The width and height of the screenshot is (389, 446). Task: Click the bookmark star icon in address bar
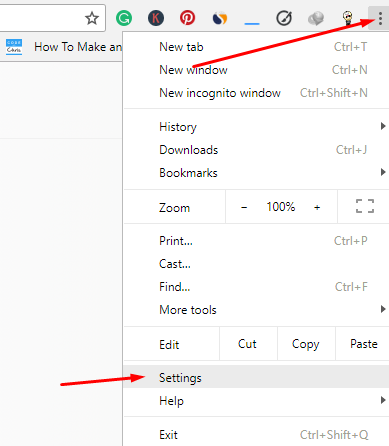coord(92,18)
